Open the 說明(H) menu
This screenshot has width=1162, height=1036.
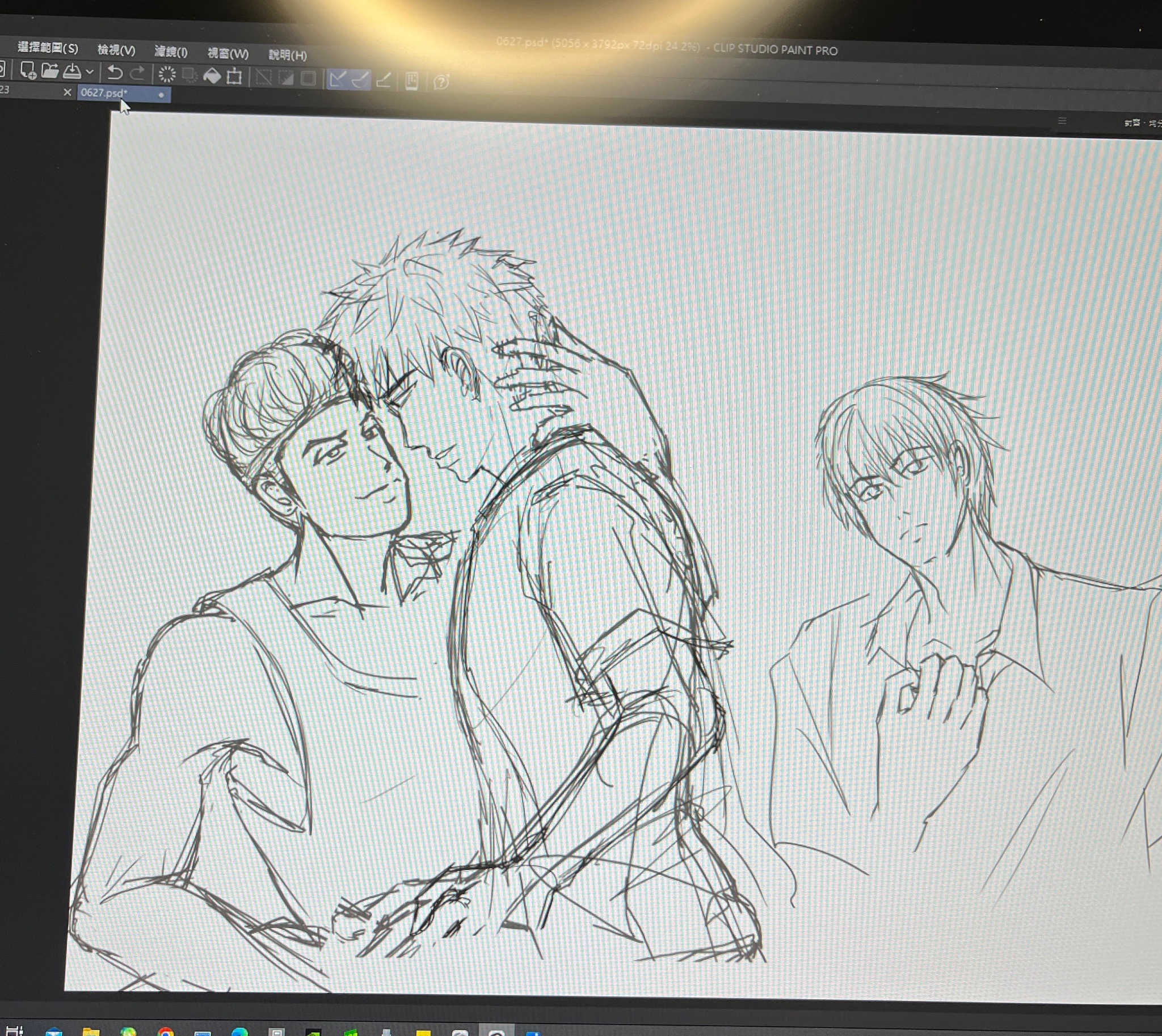(x=288, y=55)
